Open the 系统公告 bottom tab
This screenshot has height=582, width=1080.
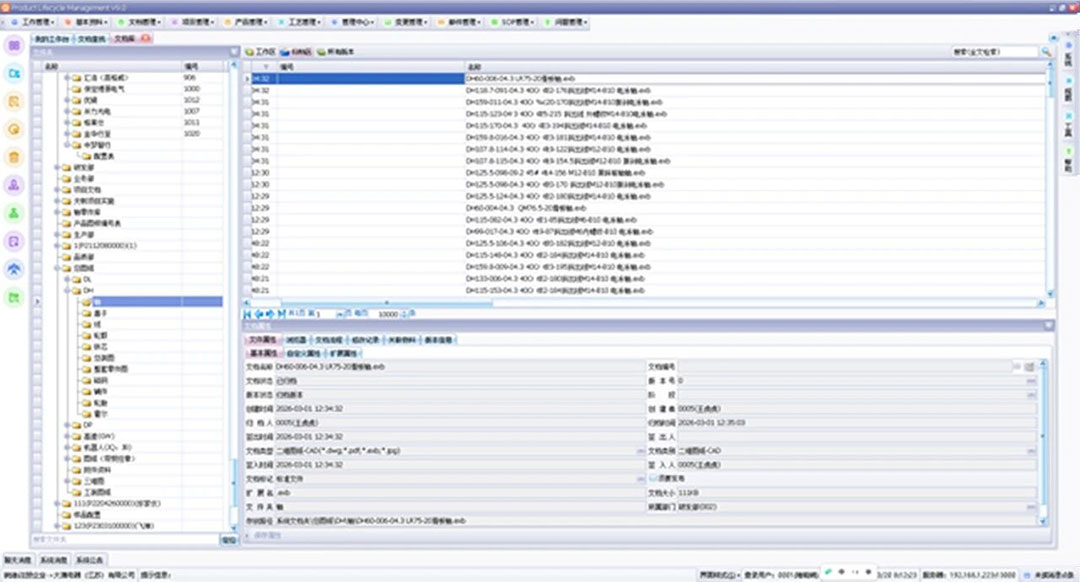tap(90, 560)
